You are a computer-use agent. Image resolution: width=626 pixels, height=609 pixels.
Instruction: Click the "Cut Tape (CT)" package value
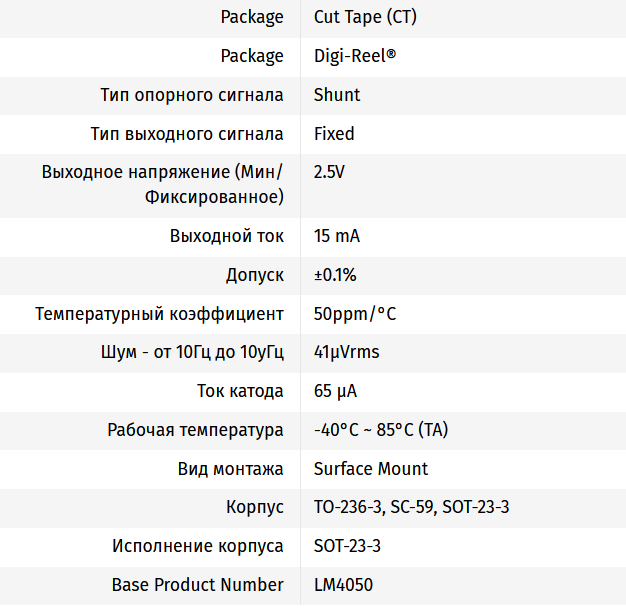coord(361,17)
